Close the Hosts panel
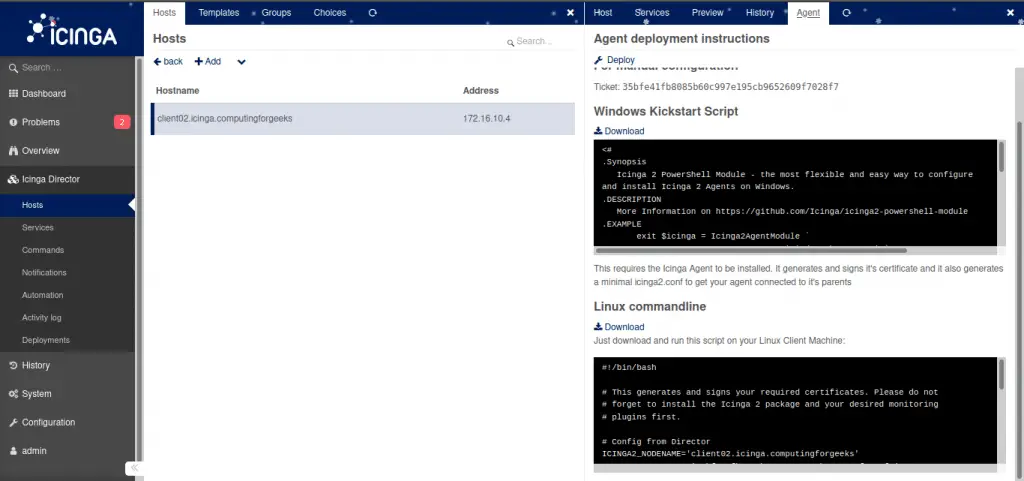 click(x=570, y=12)
